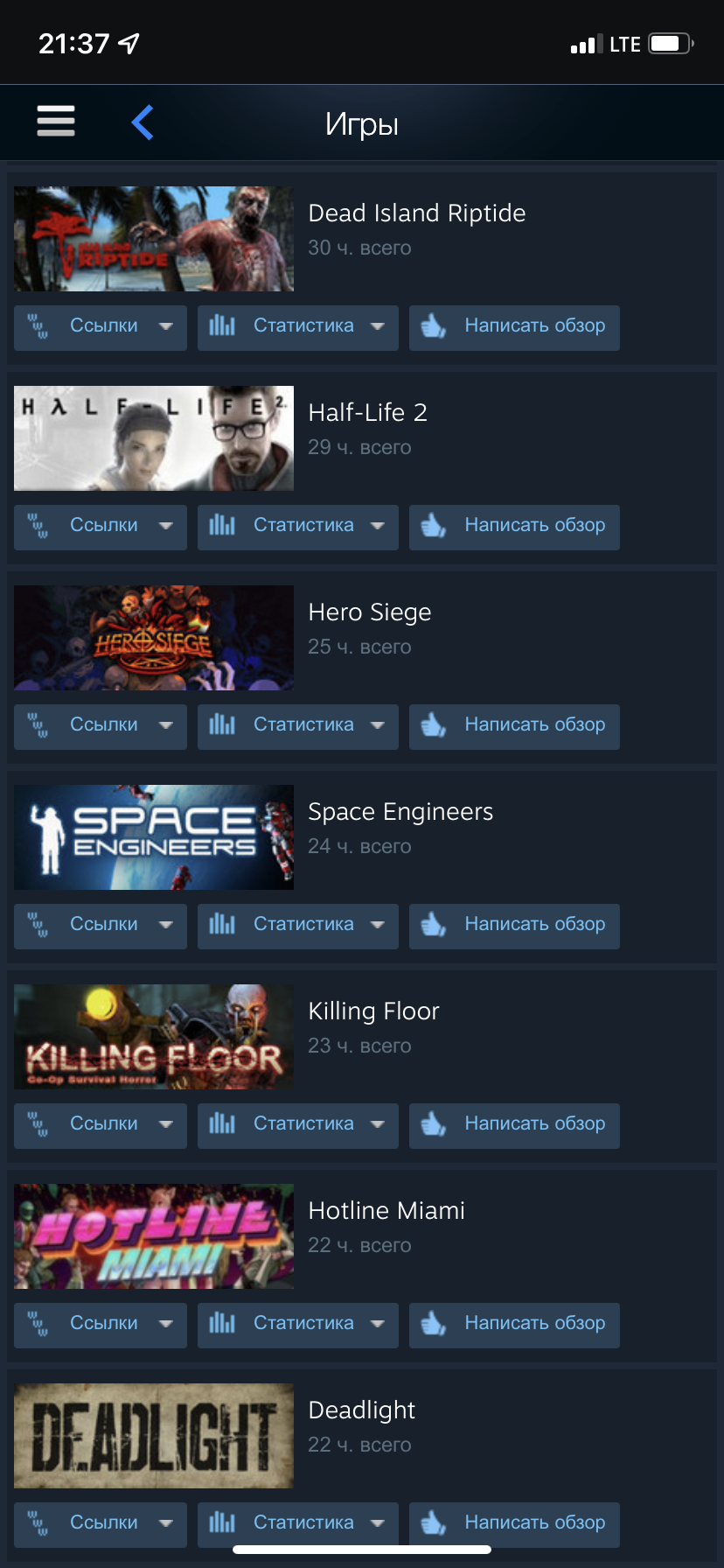Screen dimensions: 724x1568
Task: Tap bar-chart stats icon under Half-Life 2
Action: point(222,525)
